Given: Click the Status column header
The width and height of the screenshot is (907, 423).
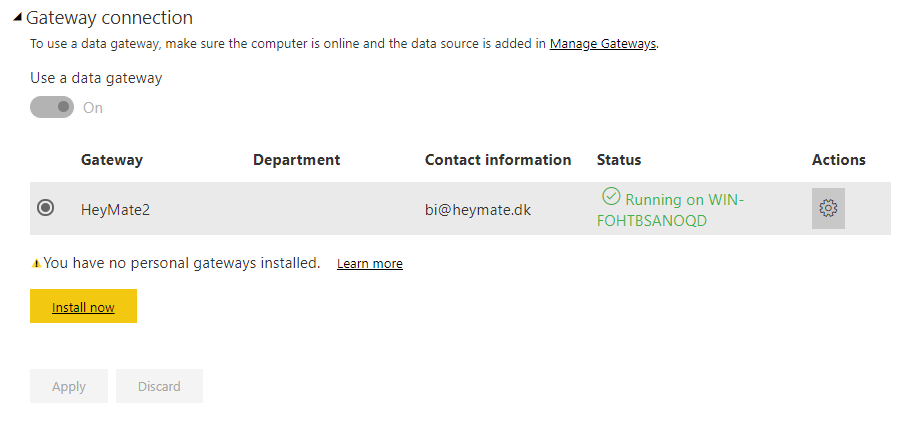Looking at the screenshot, I should tap(619, 160).
